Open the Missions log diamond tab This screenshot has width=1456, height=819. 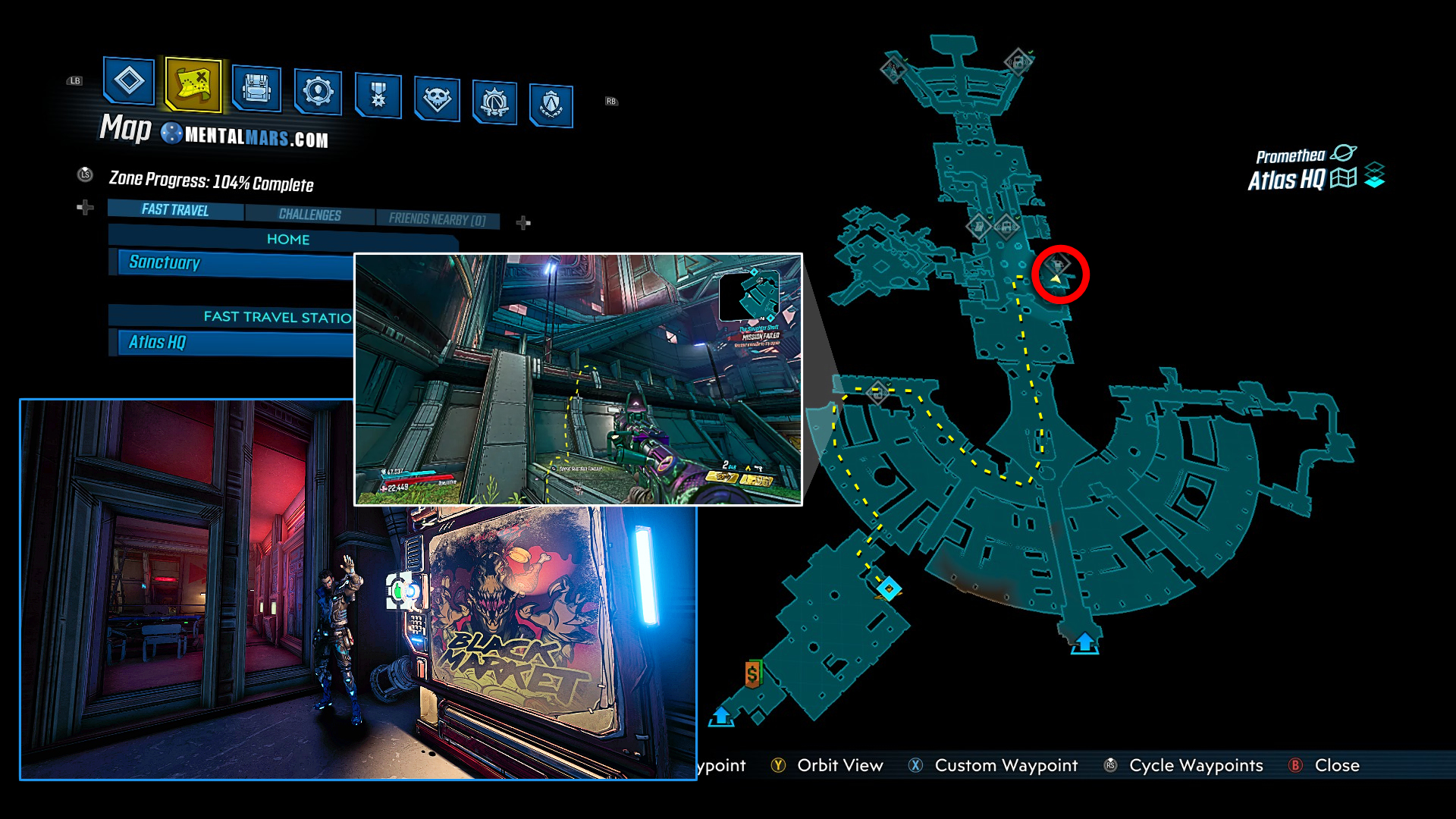[129, 80]
